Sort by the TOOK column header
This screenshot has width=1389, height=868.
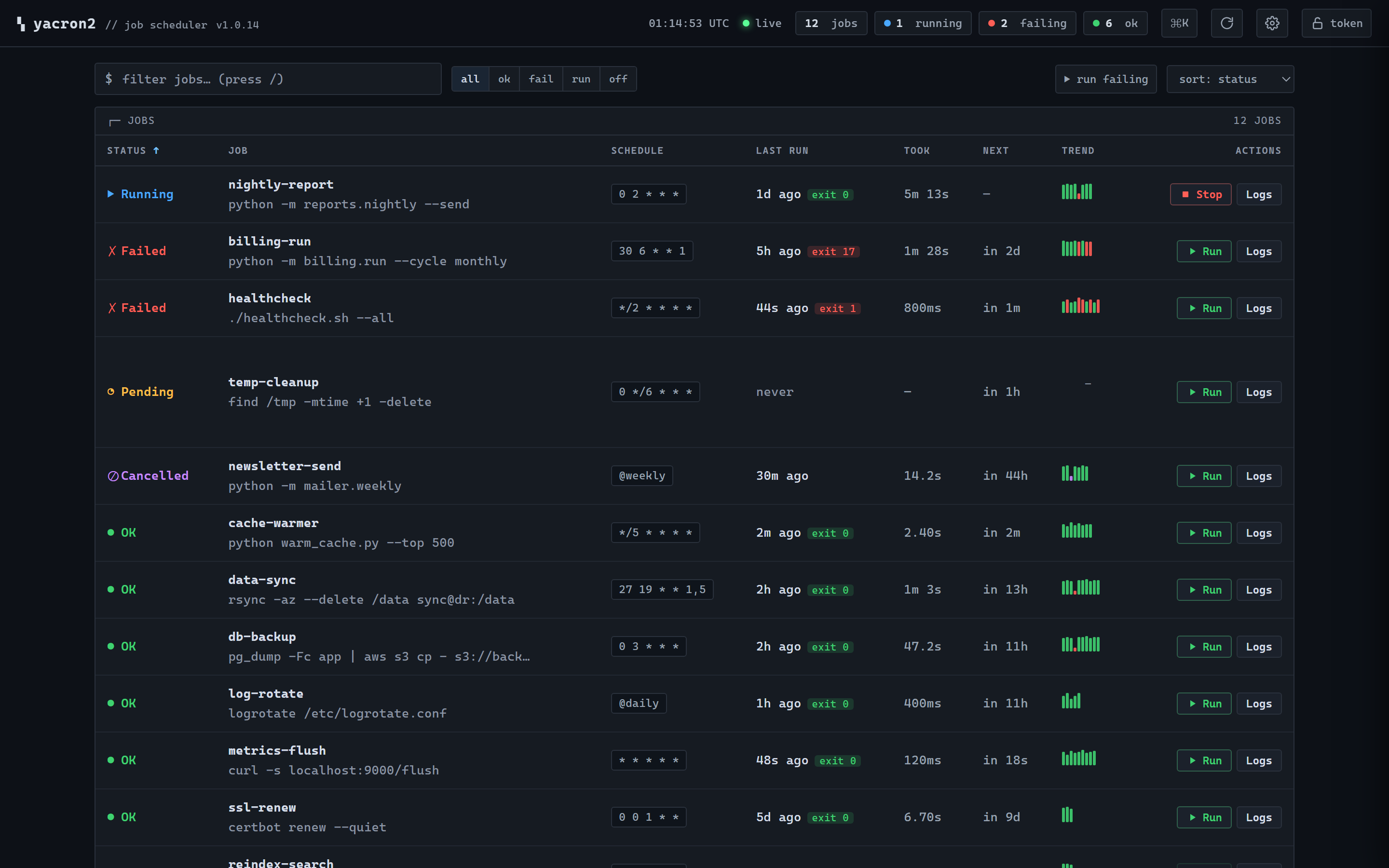917,150
